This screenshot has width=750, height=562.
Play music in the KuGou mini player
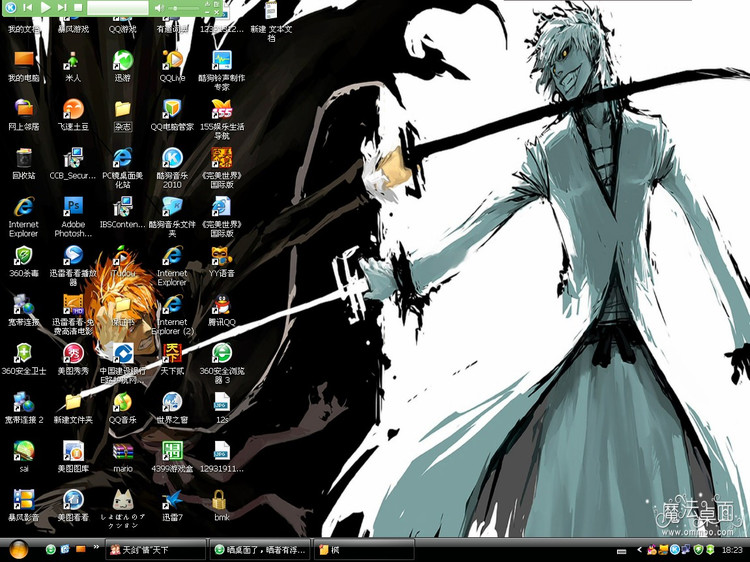pyautogui.click(x=45, y=7)
